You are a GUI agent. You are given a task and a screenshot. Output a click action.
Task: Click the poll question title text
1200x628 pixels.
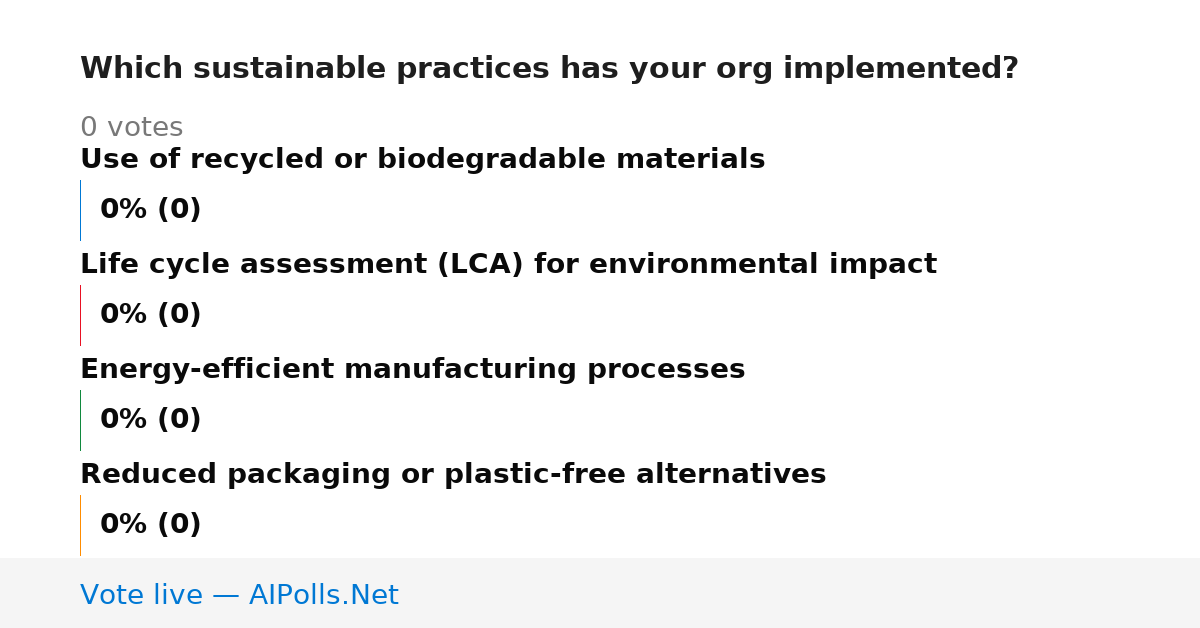(x=549, y=69)
